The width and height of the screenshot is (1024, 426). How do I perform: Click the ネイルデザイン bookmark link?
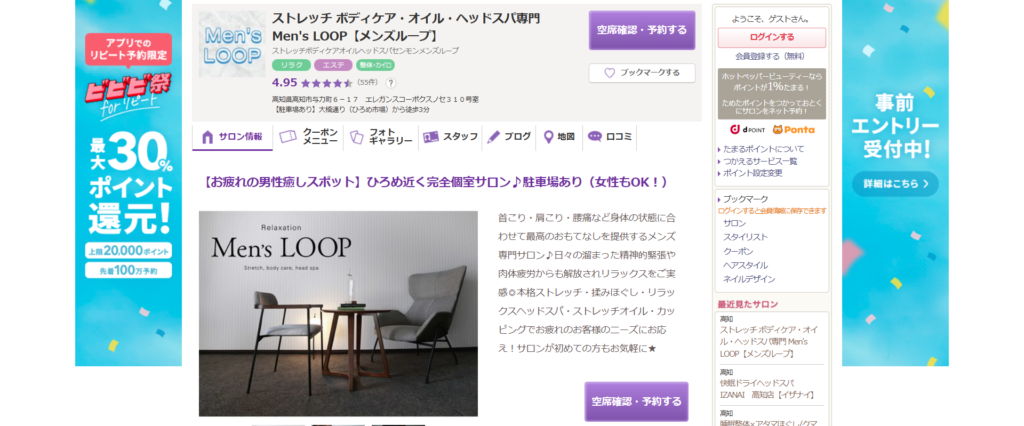[x=749, y=279]
